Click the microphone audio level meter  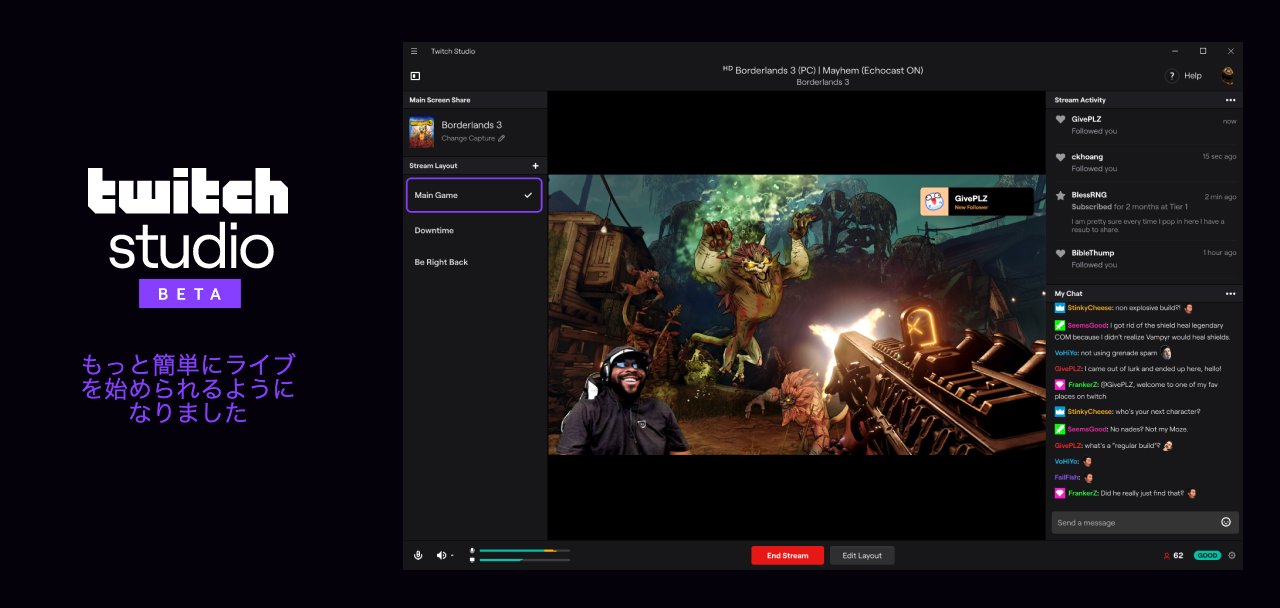(x=524, y=551)
